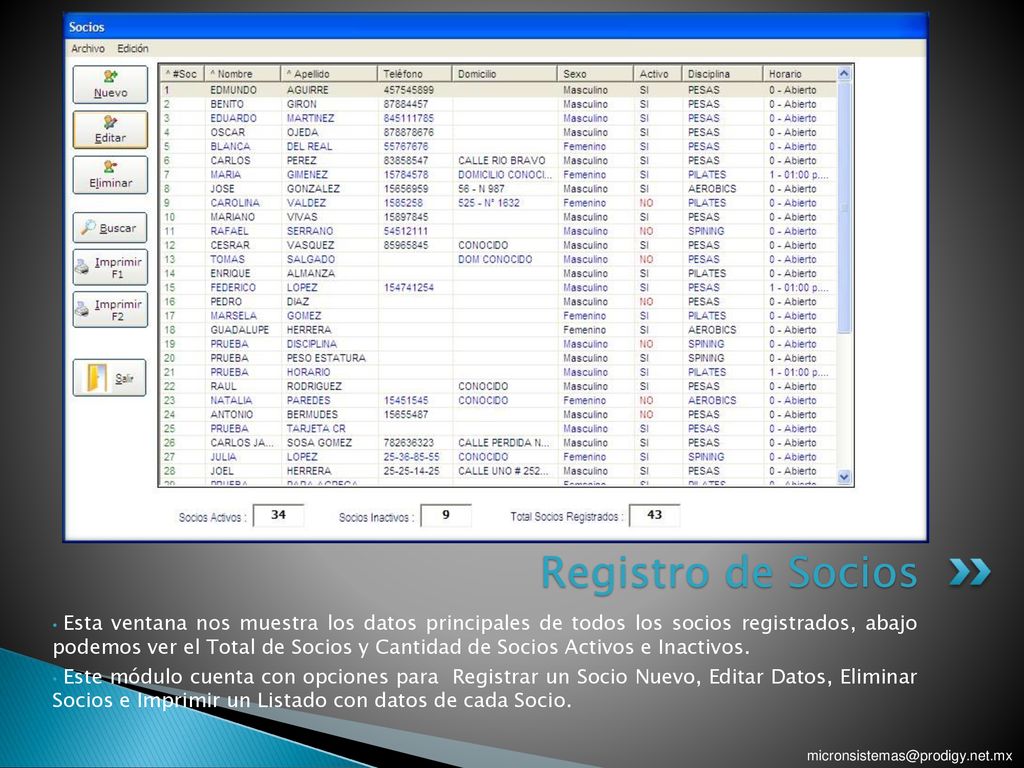Click the printer icon on Imprimir F2
The width and height of the screenshot is (1024, 768).
pyautogui.click(x=82, y=310)
